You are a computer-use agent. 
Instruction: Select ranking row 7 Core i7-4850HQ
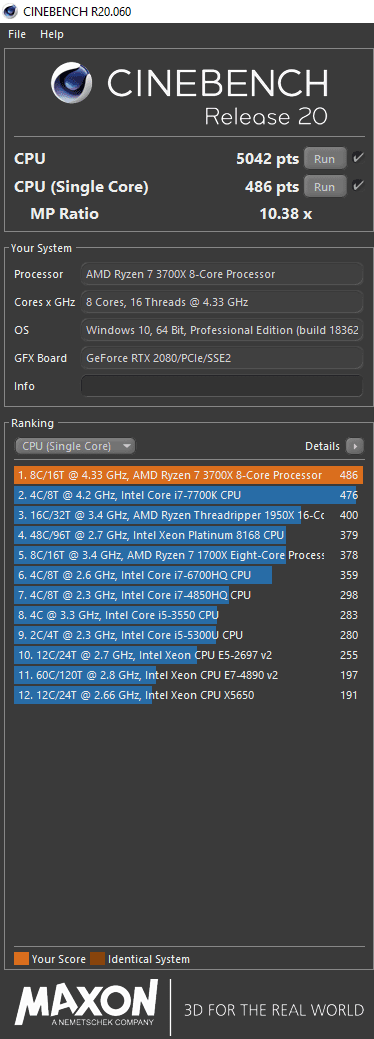click(188, 595)
